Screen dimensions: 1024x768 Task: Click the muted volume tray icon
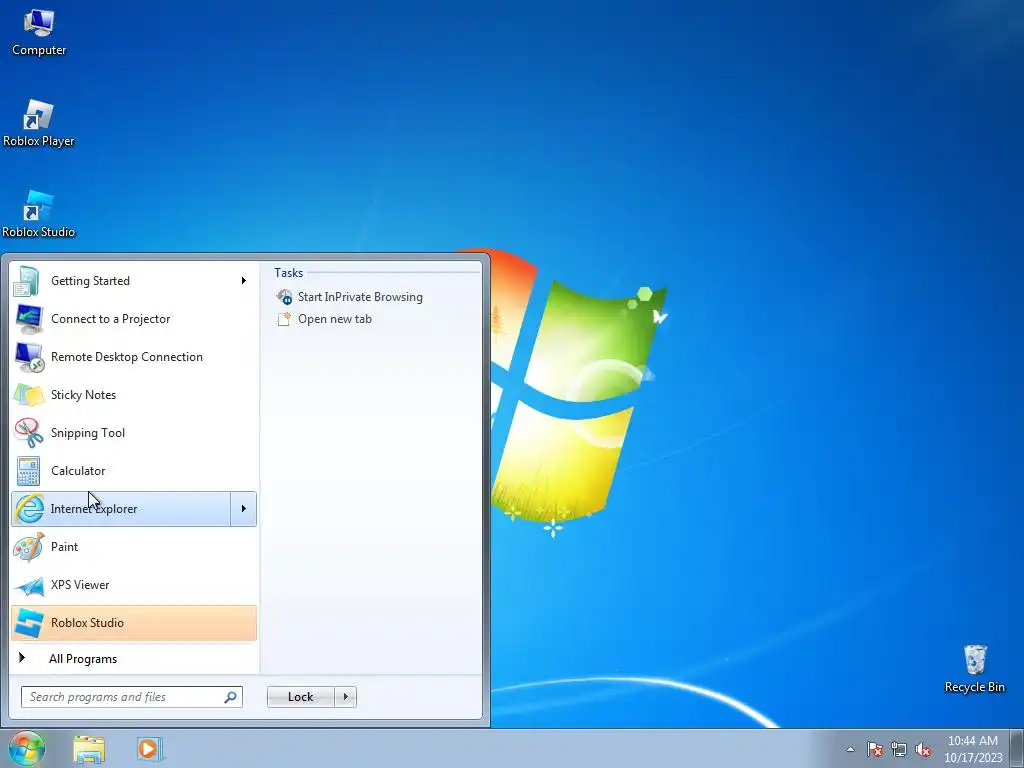tap(923, 749)
